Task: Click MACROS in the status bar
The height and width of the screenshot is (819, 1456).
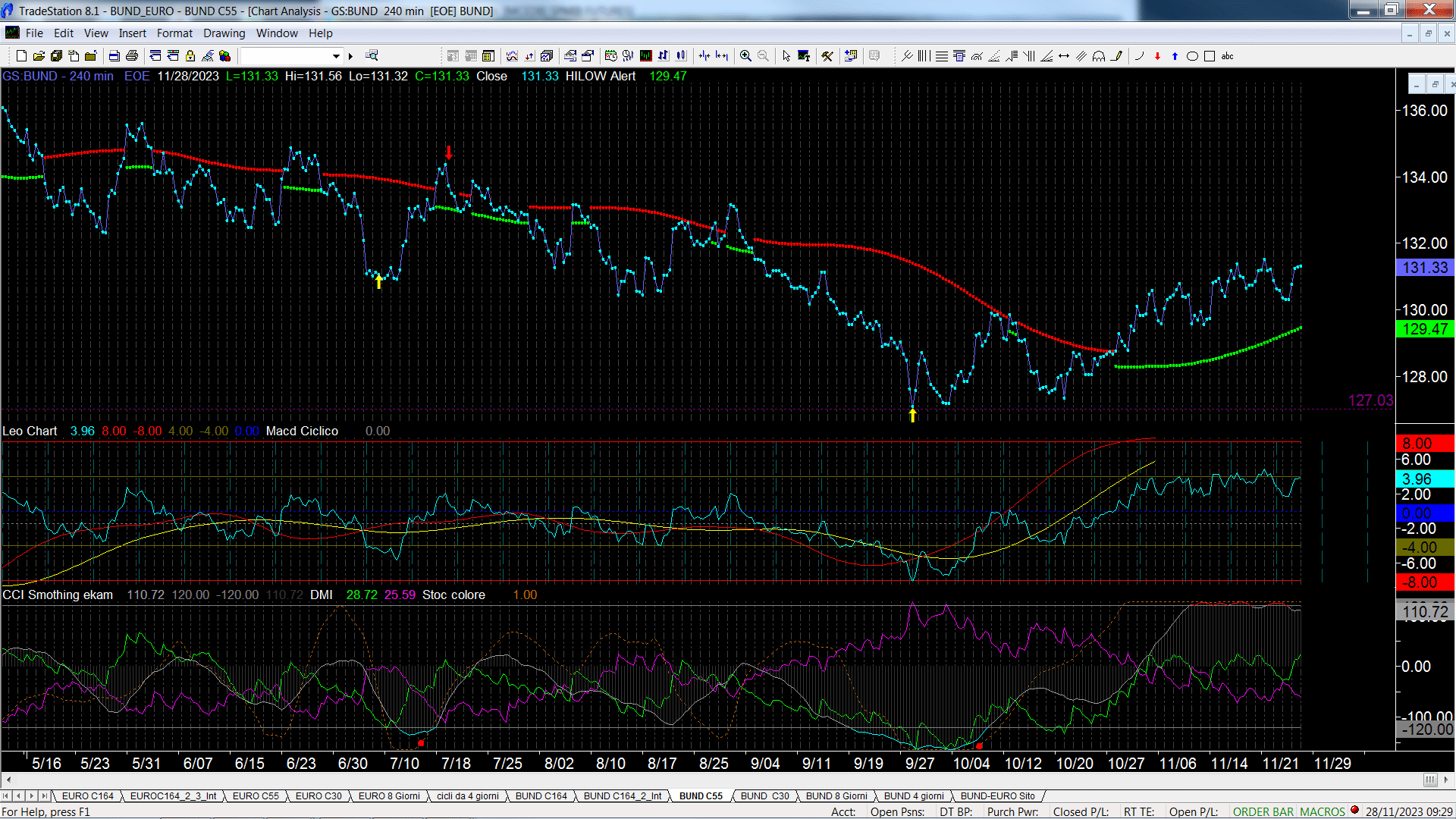Action: (1323, 812)
